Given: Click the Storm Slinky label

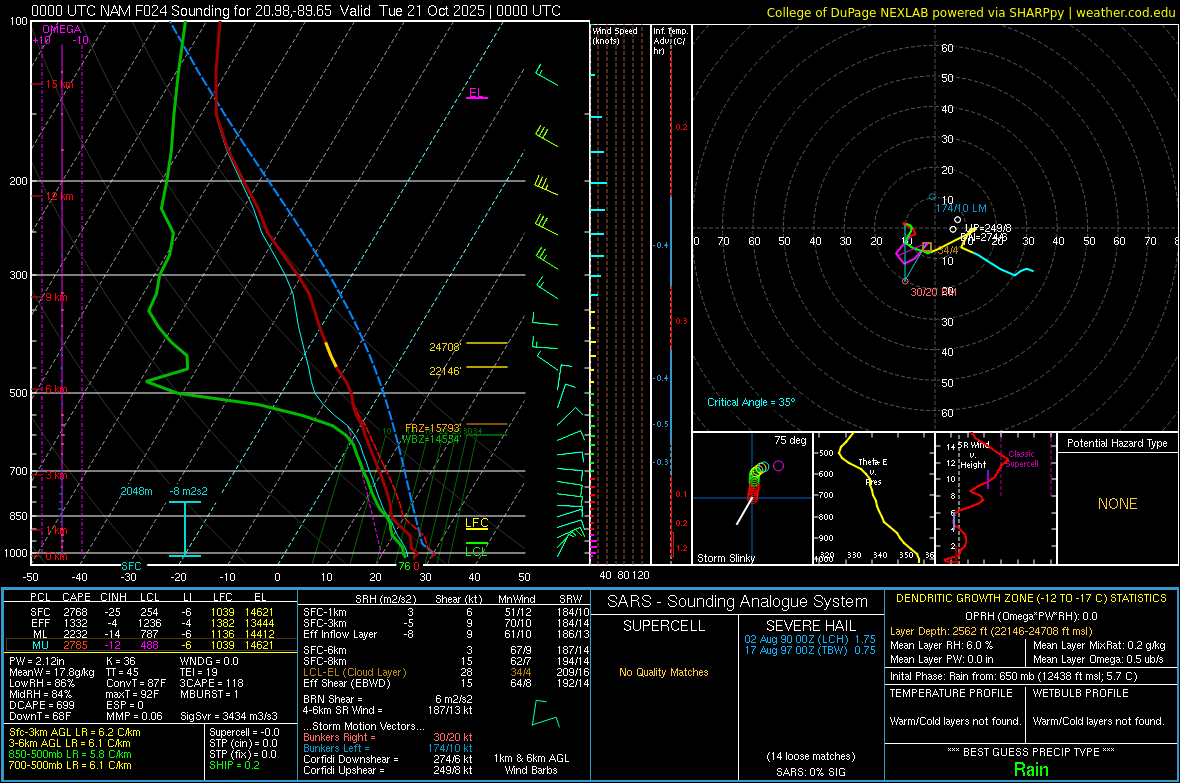Looking at the screenshot, I should tap(726, 558).
